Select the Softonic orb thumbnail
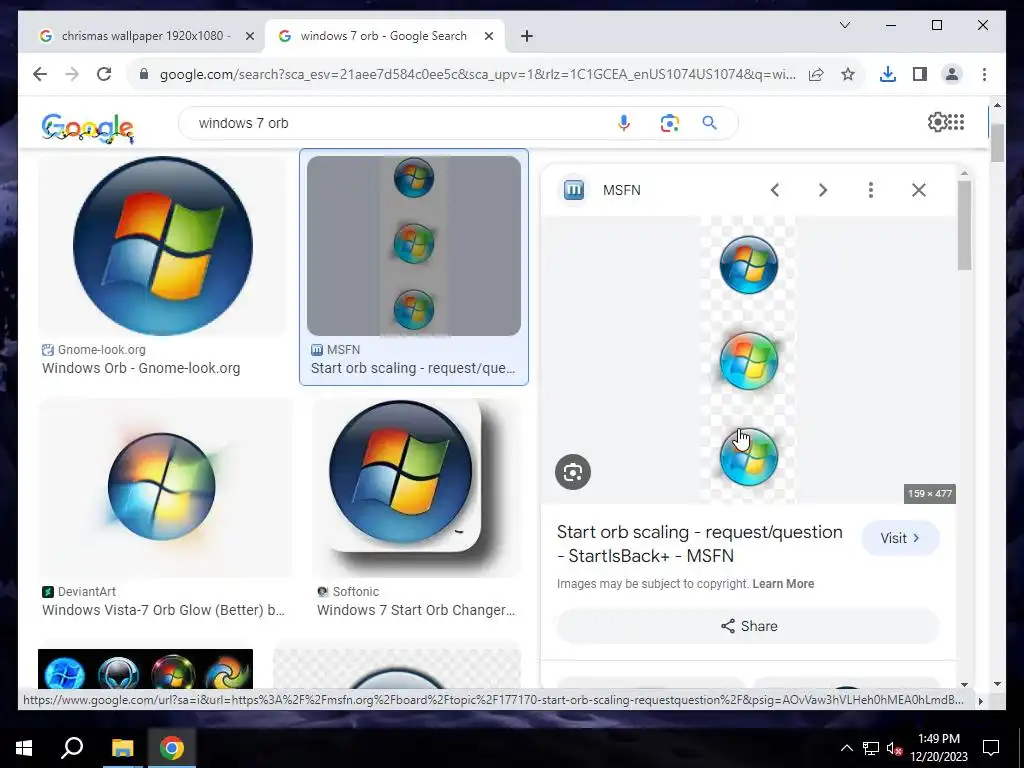Image resolution: width=1024 pixels, height=768 pixels. click(417, 487)
